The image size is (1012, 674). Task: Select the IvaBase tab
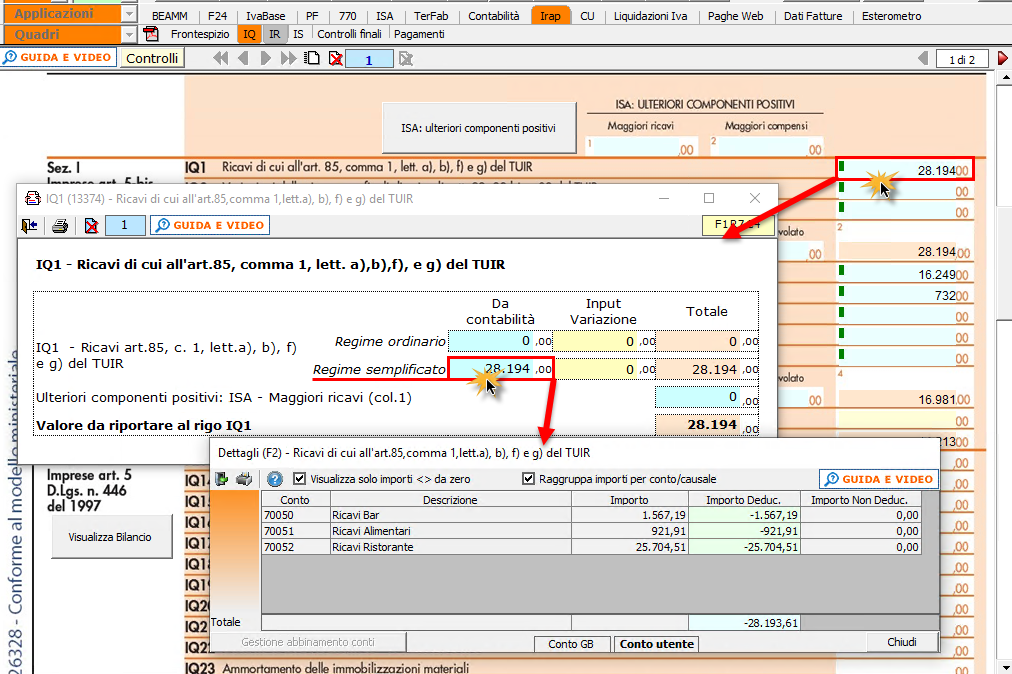(x=265, y=15)
